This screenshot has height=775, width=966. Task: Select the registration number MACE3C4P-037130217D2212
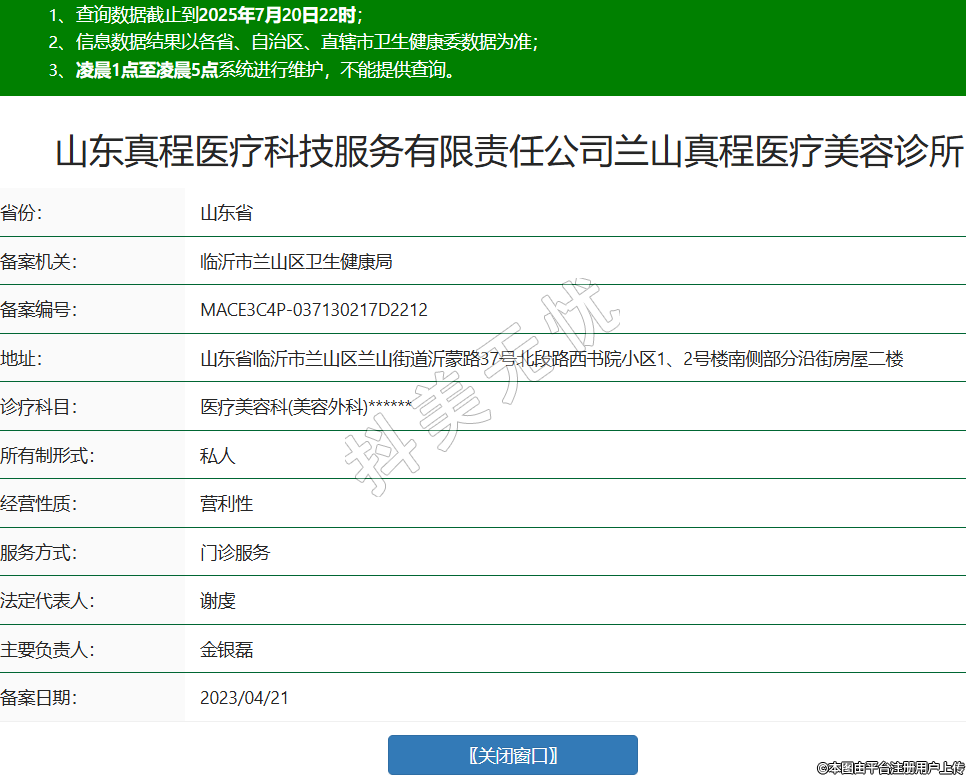click(314, 310)
